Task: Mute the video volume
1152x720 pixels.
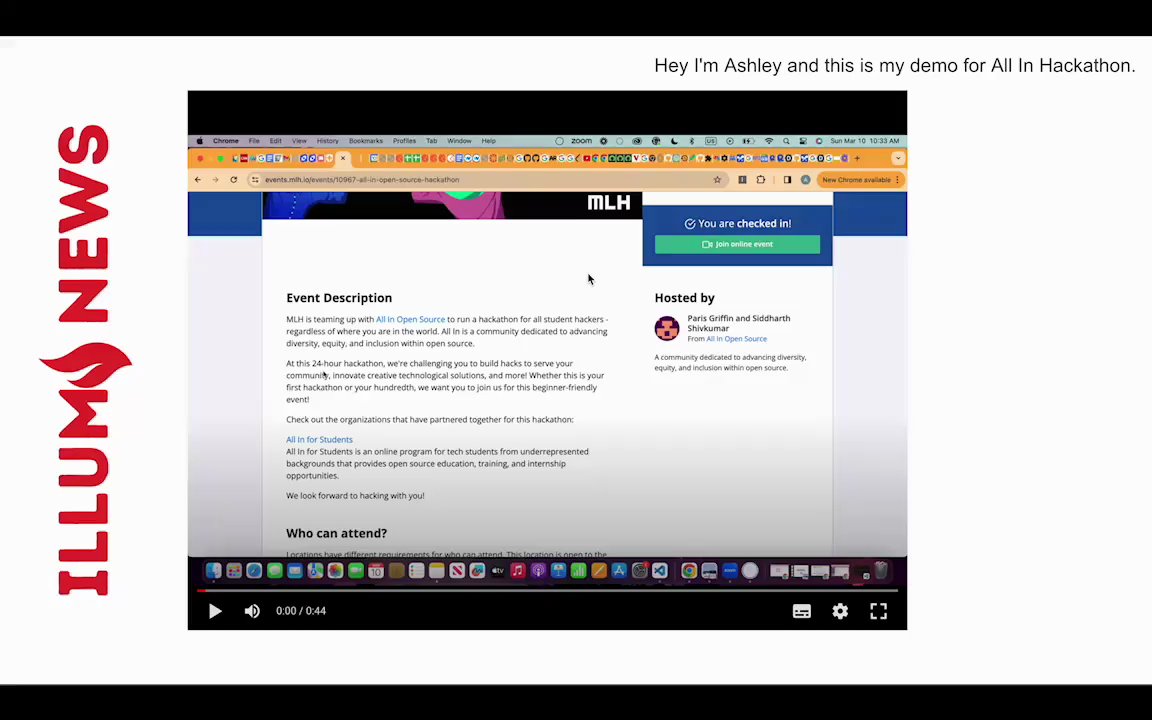Action: [x=252, y=611]
